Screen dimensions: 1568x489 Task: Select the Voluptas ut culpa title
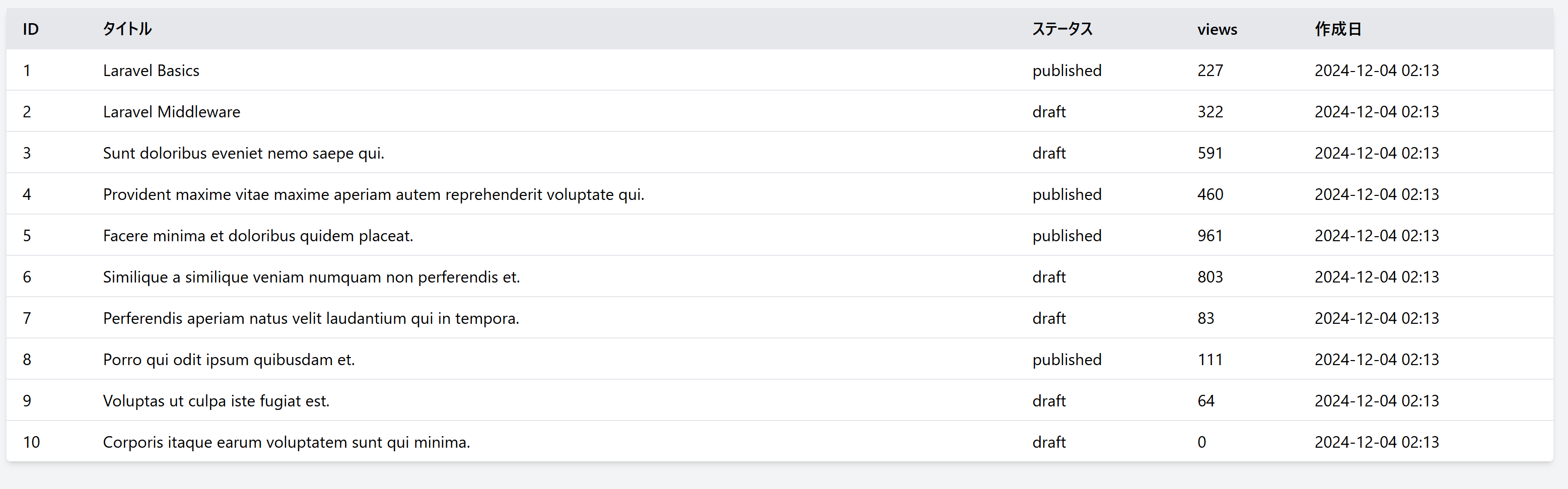click(x=216, y=401)
